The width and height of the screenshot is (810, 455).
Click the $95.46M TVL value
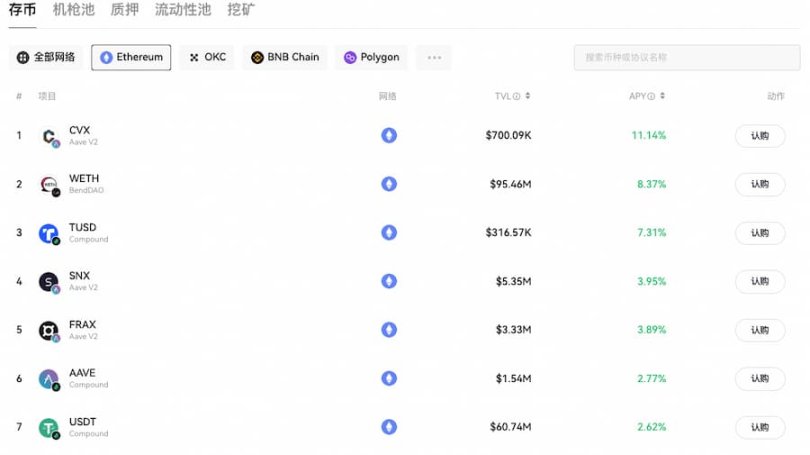[510, 184]
